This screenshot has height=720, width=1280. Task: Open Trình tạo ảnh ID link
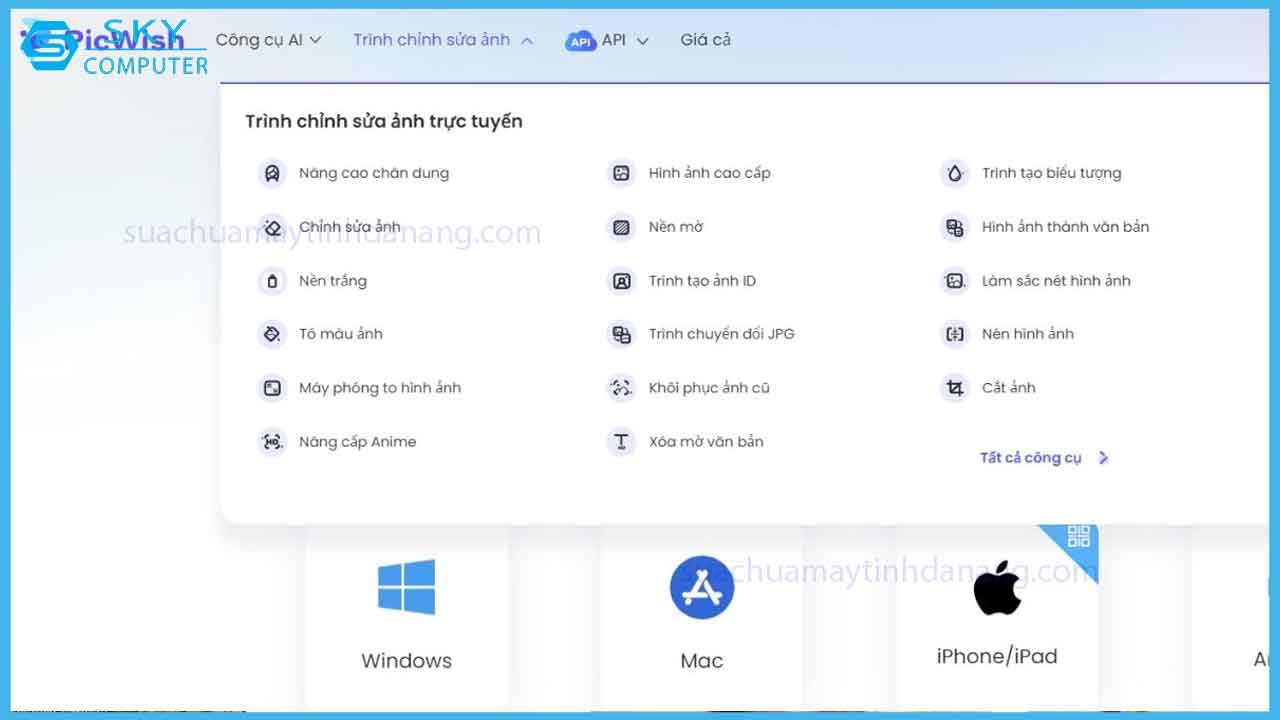point(702,281)
